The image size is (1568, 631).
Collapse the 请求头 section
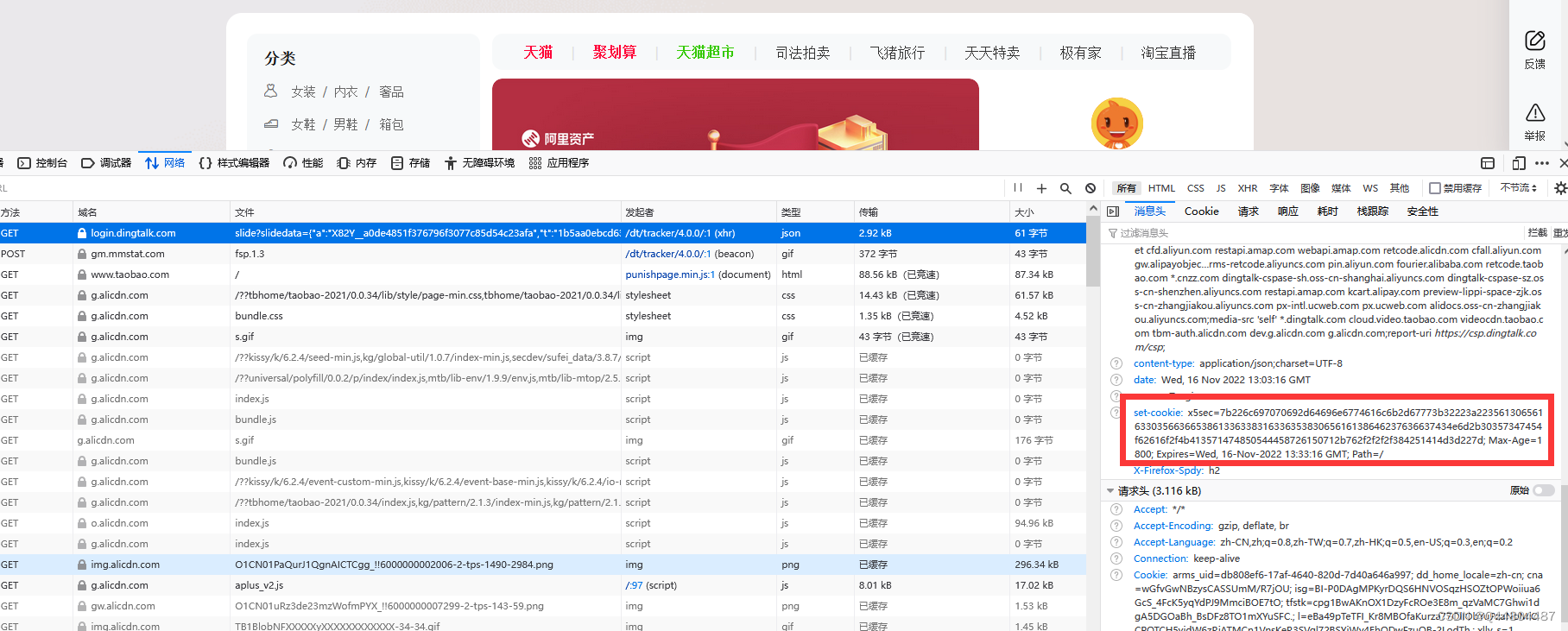[x=1110, y=491]
